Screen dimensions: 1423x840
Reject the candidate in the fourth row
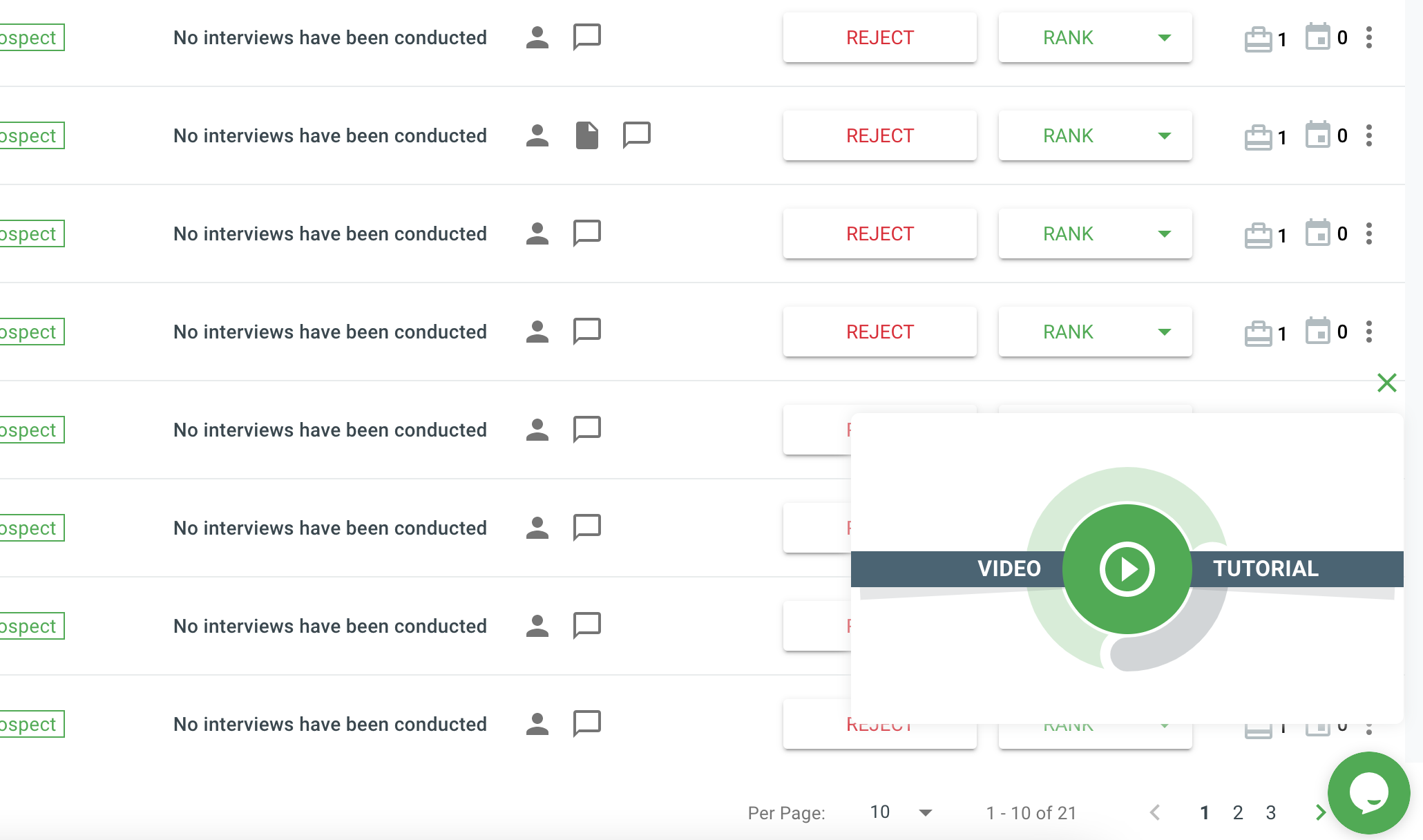coord(879,332)
